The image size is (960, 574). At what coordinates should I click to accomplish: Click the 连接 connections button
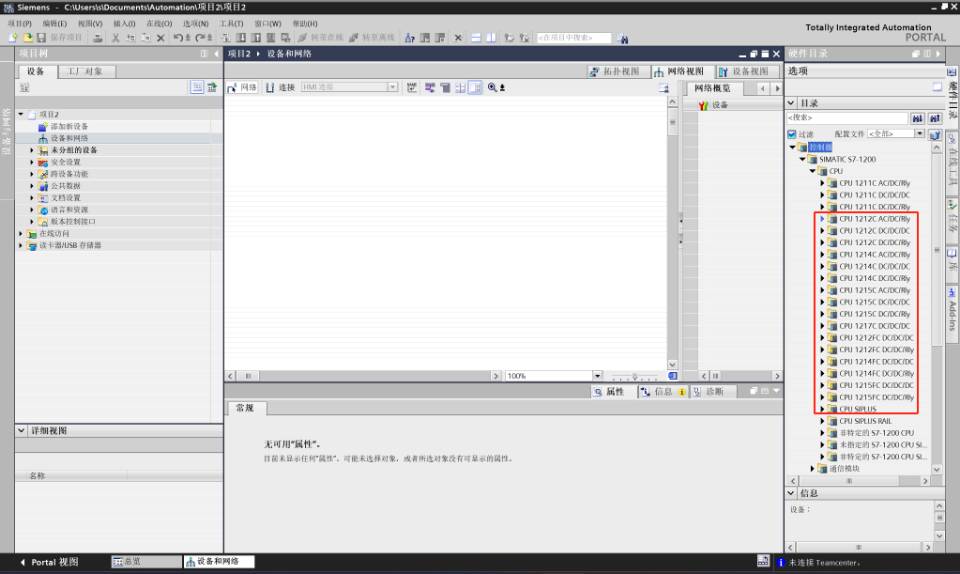pyautogui.click(x=280, y=88)
